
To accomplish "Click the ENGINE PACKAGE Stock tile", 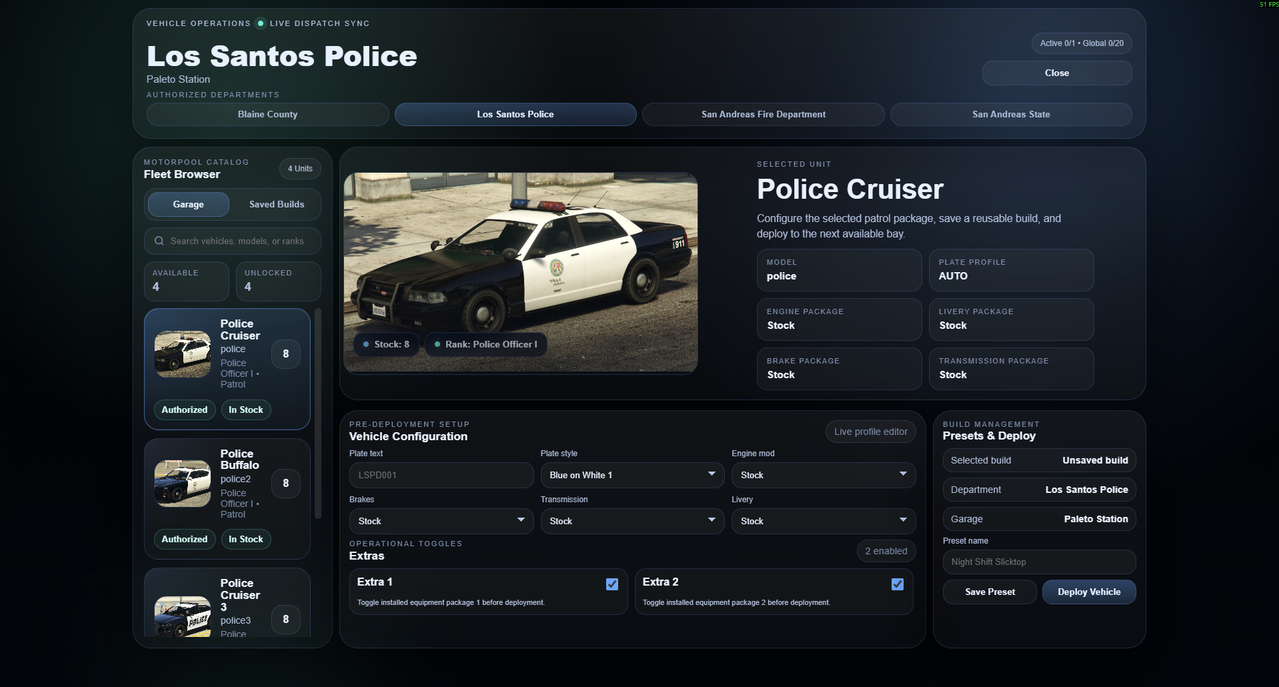I will (x=839, y=319).
